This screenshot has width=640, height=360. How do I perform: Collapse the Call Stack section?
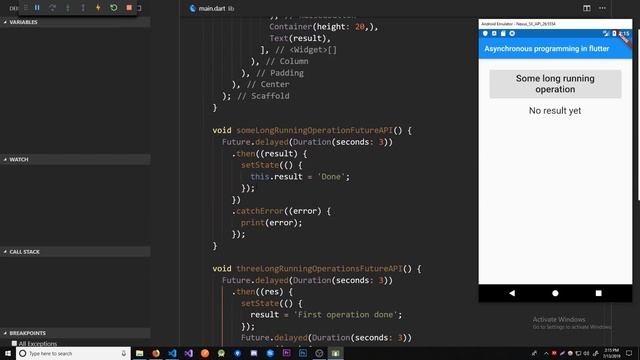click(x=75, y=252)
